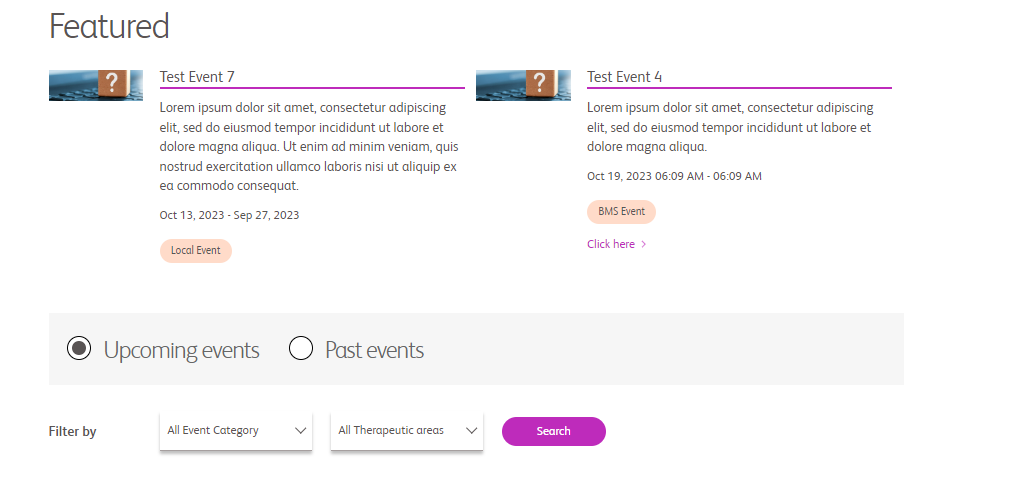Click the Local Event tag

(x=196, y=251)
